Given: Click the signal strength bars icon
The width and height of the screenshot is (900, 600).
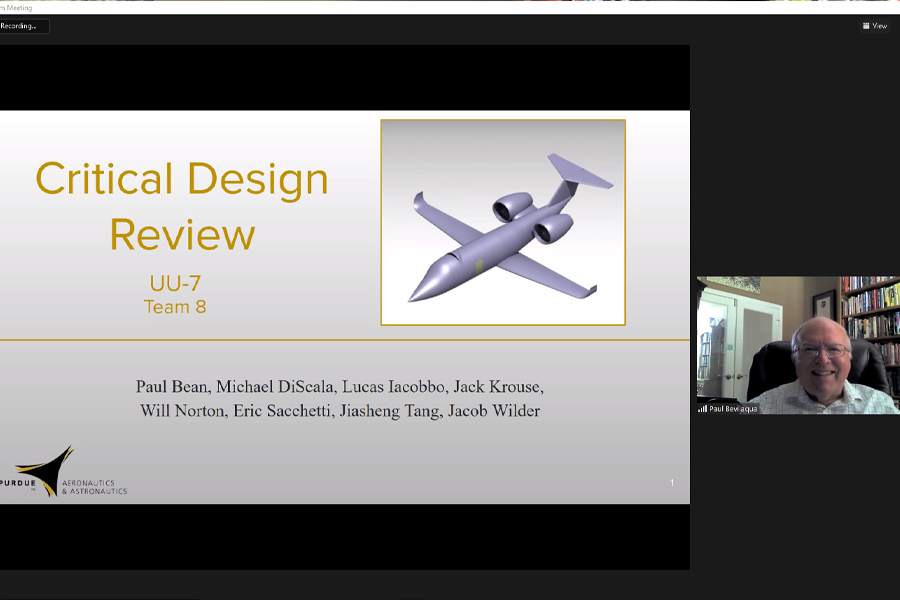Looking at the screenshot, I should click(703, 408).
